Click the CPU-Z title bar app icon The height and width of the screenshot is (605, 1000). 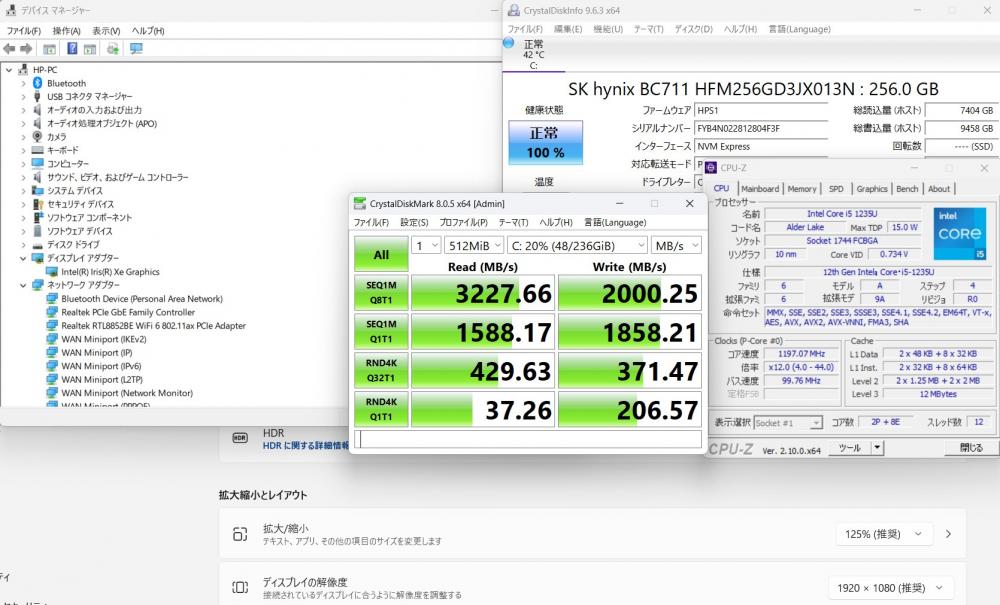pyautogui.click(x=711, y=168)
